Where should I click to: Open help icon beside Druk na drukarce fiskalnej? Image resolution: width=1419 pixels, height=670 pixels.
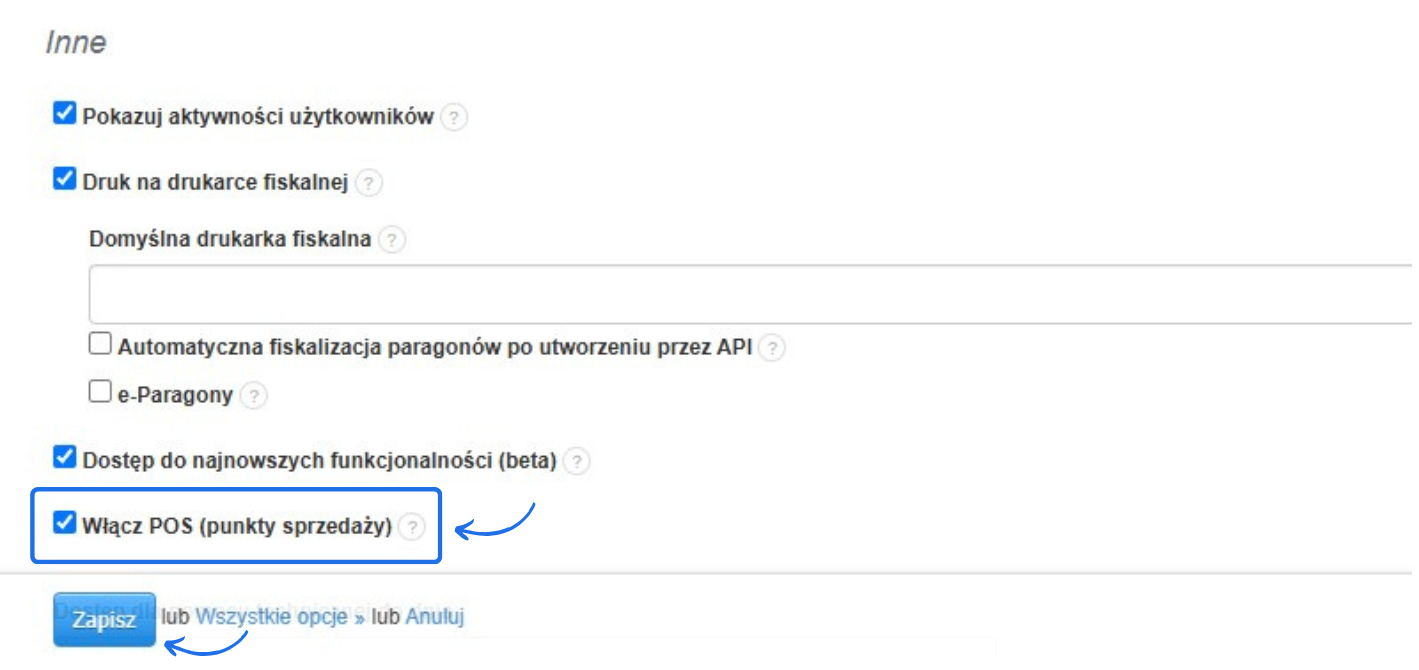click(x=369, y=183)
